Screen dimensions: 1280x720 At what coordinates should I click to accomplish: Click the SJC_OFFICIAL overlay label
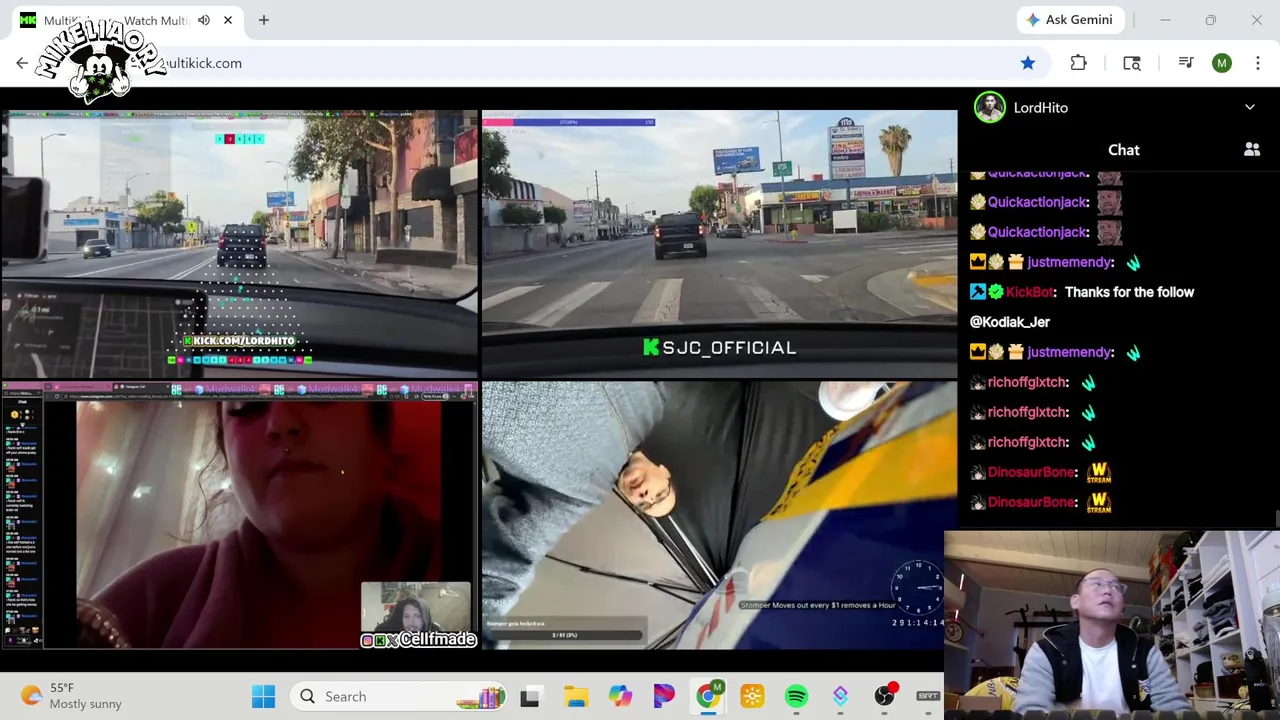(x=720, y=348)
